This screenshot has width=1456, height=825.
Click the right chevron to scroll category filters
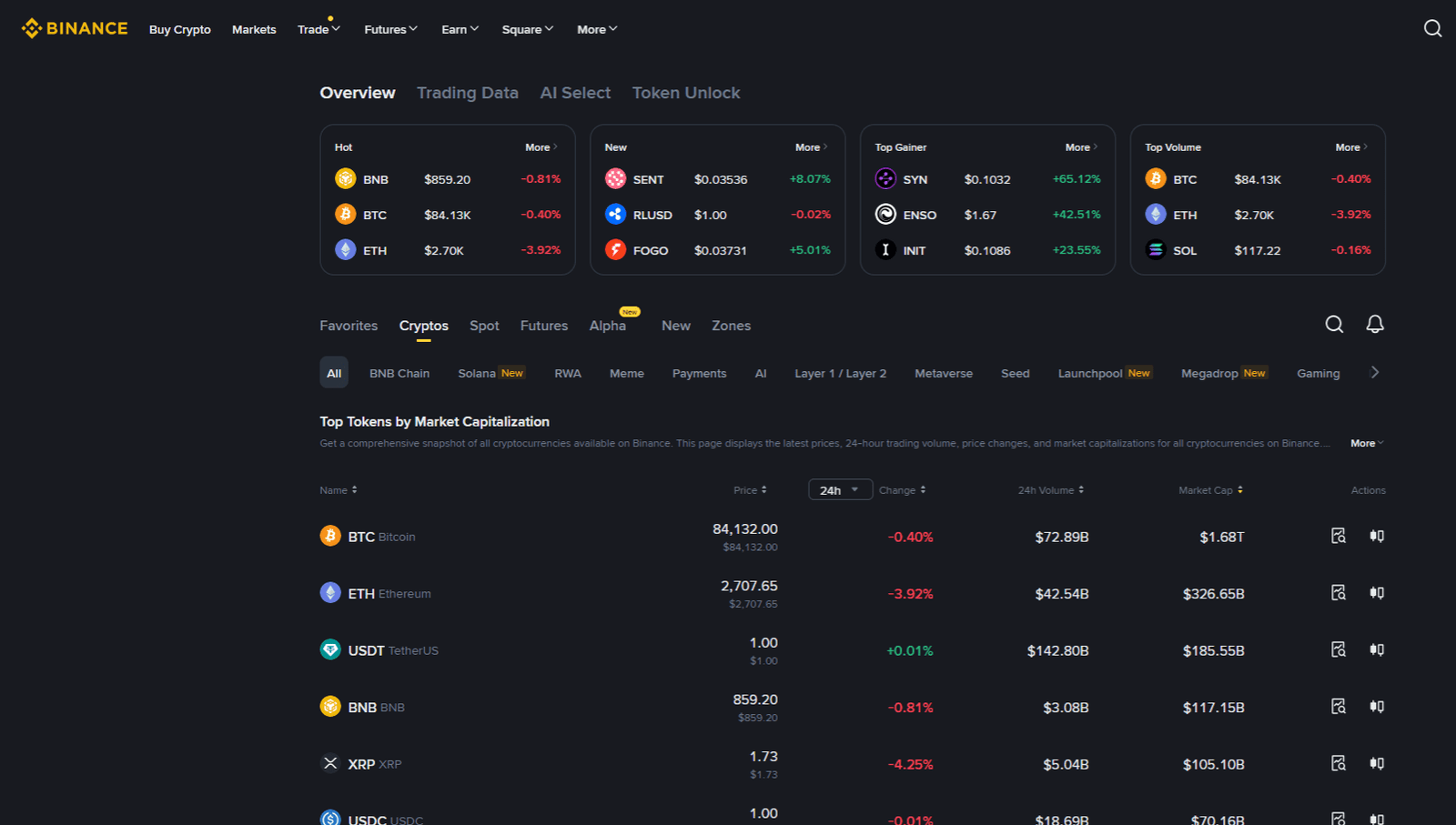coord(1375,372)
